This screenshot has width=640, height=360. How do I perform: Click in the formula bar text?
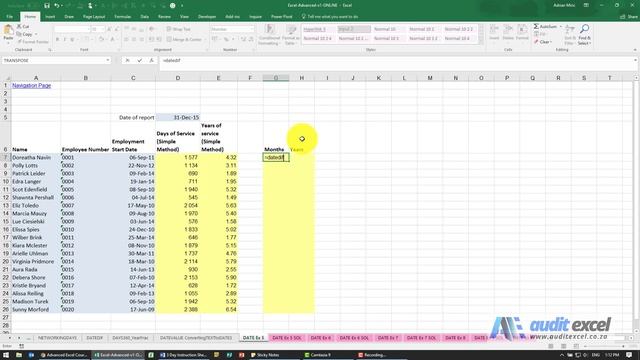tap(171, 60)
